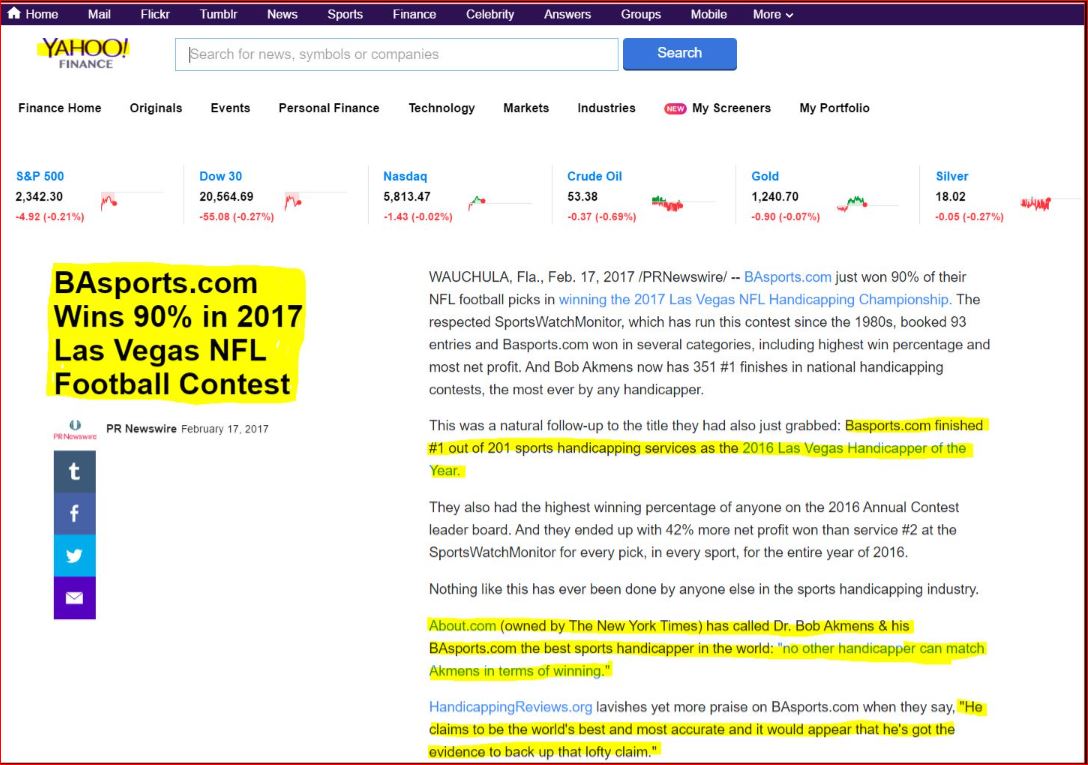Screen dimensions: 1088x765
Task: Follow the About.com link
Action: pyautogui.click(x=462, y=626)
